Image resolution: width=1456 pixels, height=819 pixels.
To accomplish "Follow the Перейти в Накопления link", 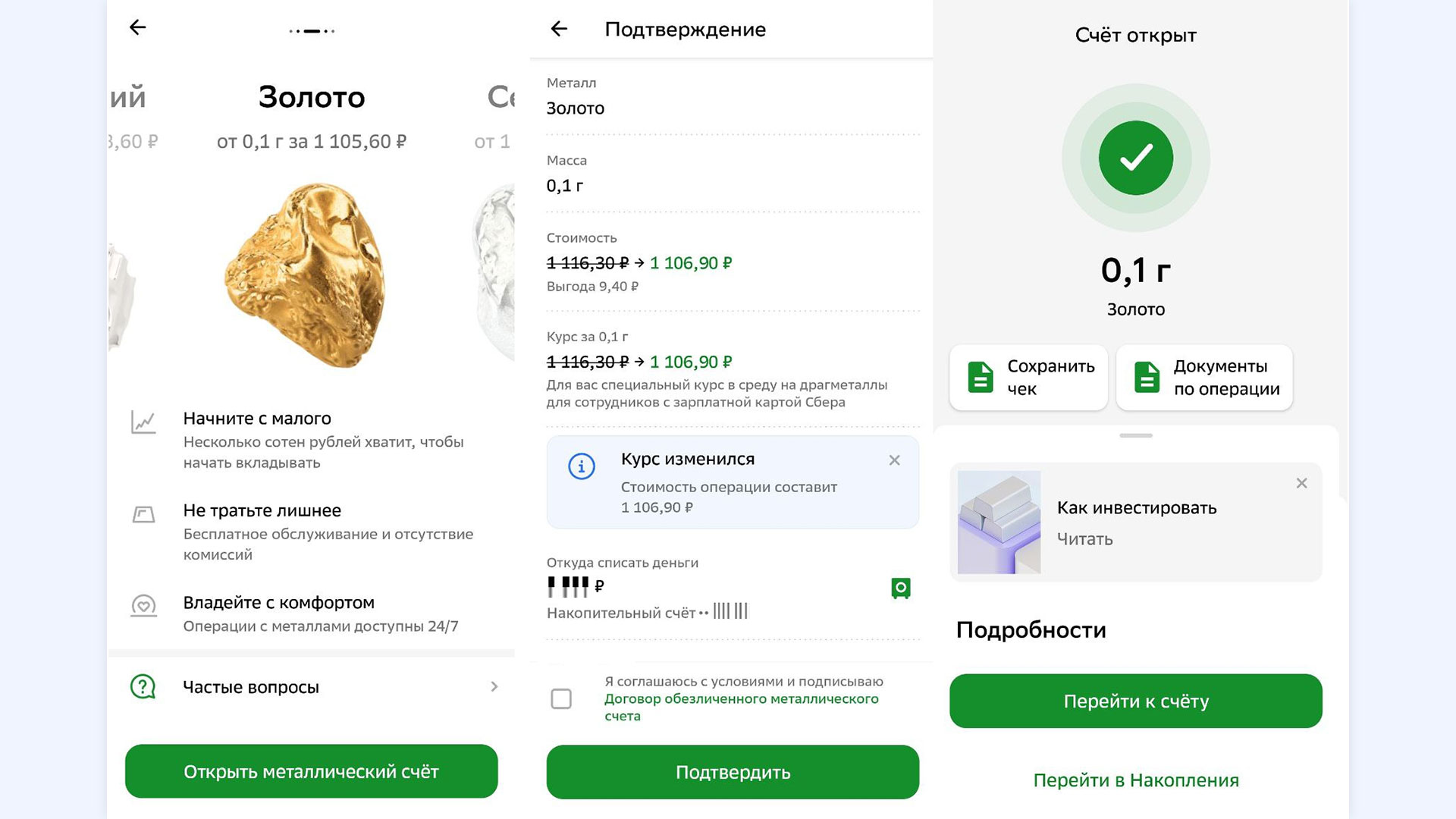I will pyautogui.click(x=1136, y=780).
